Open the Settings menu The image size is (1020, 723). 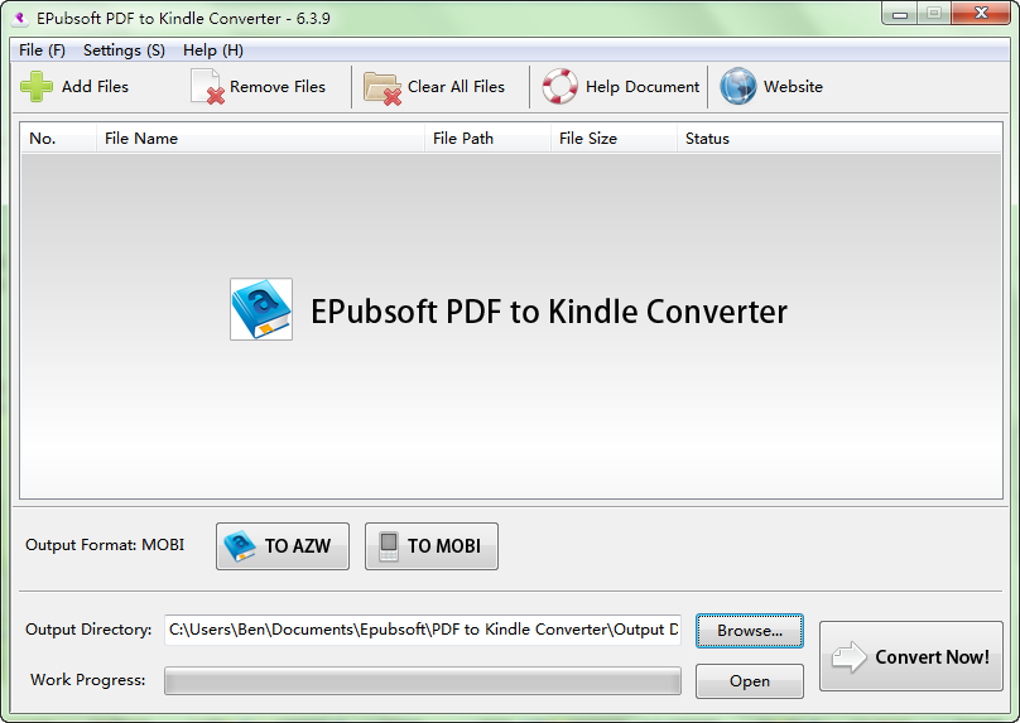pos(123,50)
